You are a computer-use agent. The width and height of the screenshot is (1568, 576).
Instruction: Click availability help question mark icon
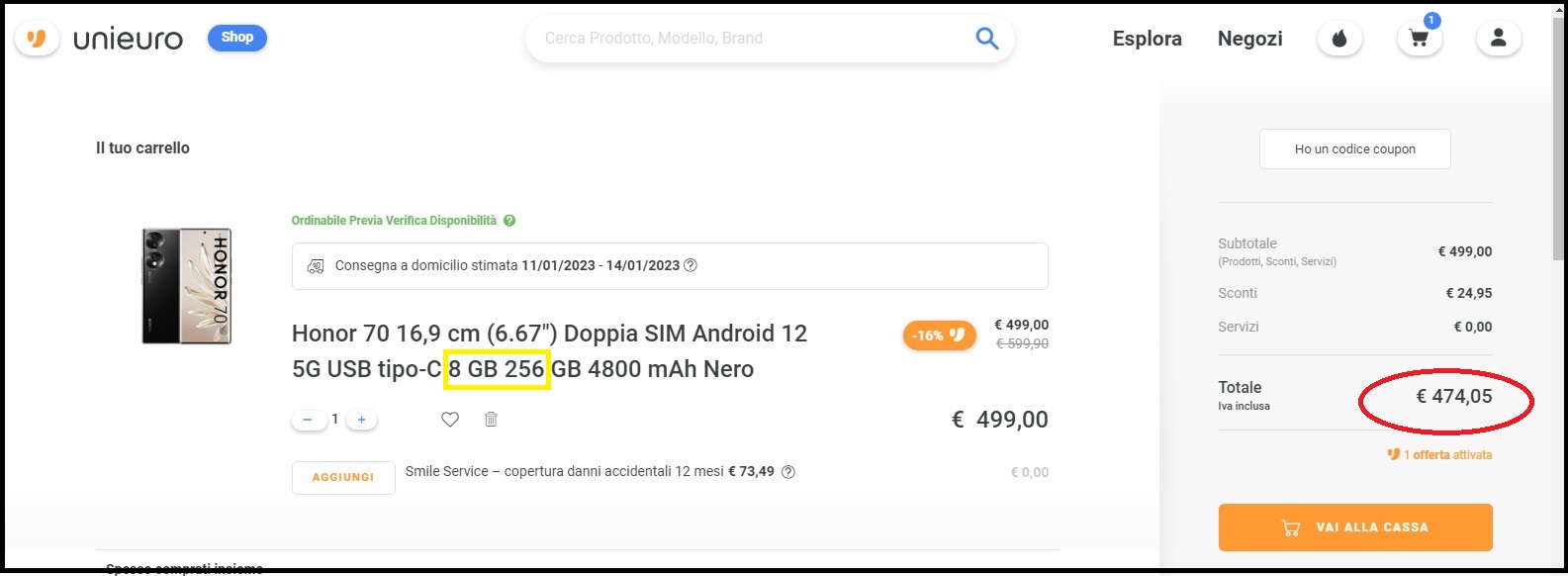[x=509, y=221]
